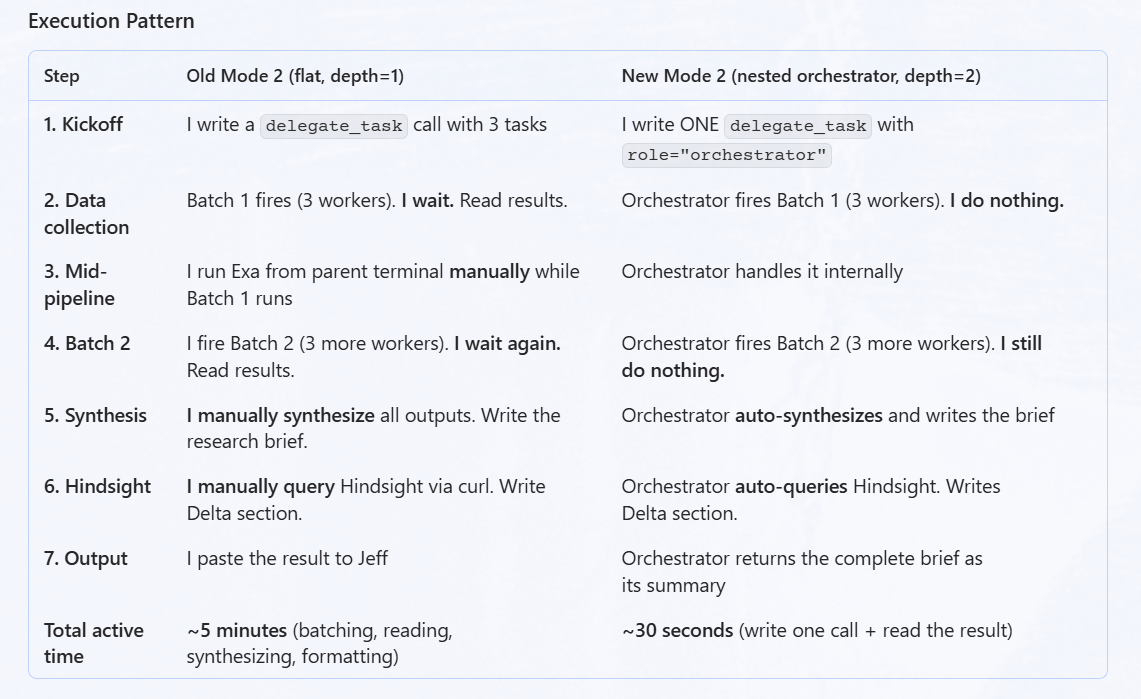This screenshot has width=1141, height=699.
Task: Click 'Orchestrator handles it internally' cell
Action: click(x=762, y=271)
